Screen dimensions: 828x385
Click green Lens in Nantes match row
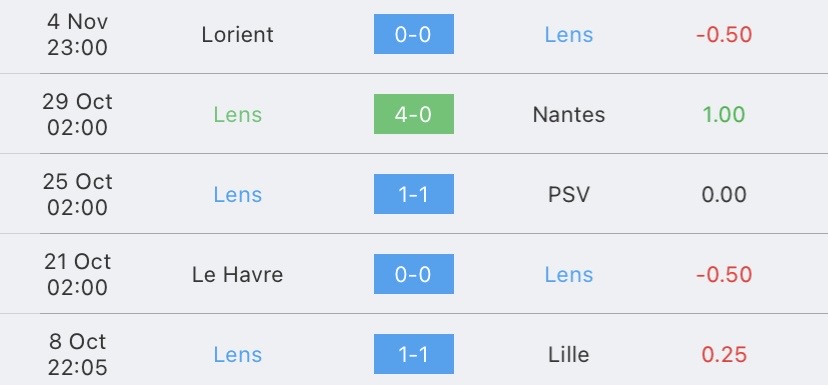pyautogui.click(x=238, y=115)
